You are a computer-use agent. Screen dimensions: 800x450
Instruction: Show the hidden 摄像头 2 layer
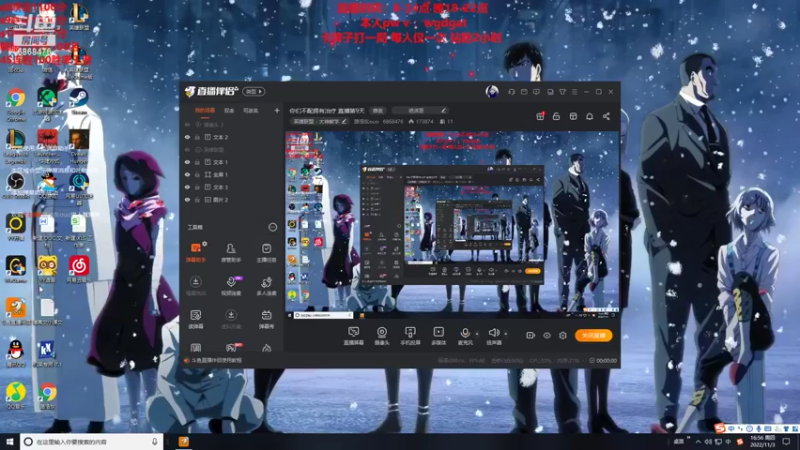pos(187,125)
